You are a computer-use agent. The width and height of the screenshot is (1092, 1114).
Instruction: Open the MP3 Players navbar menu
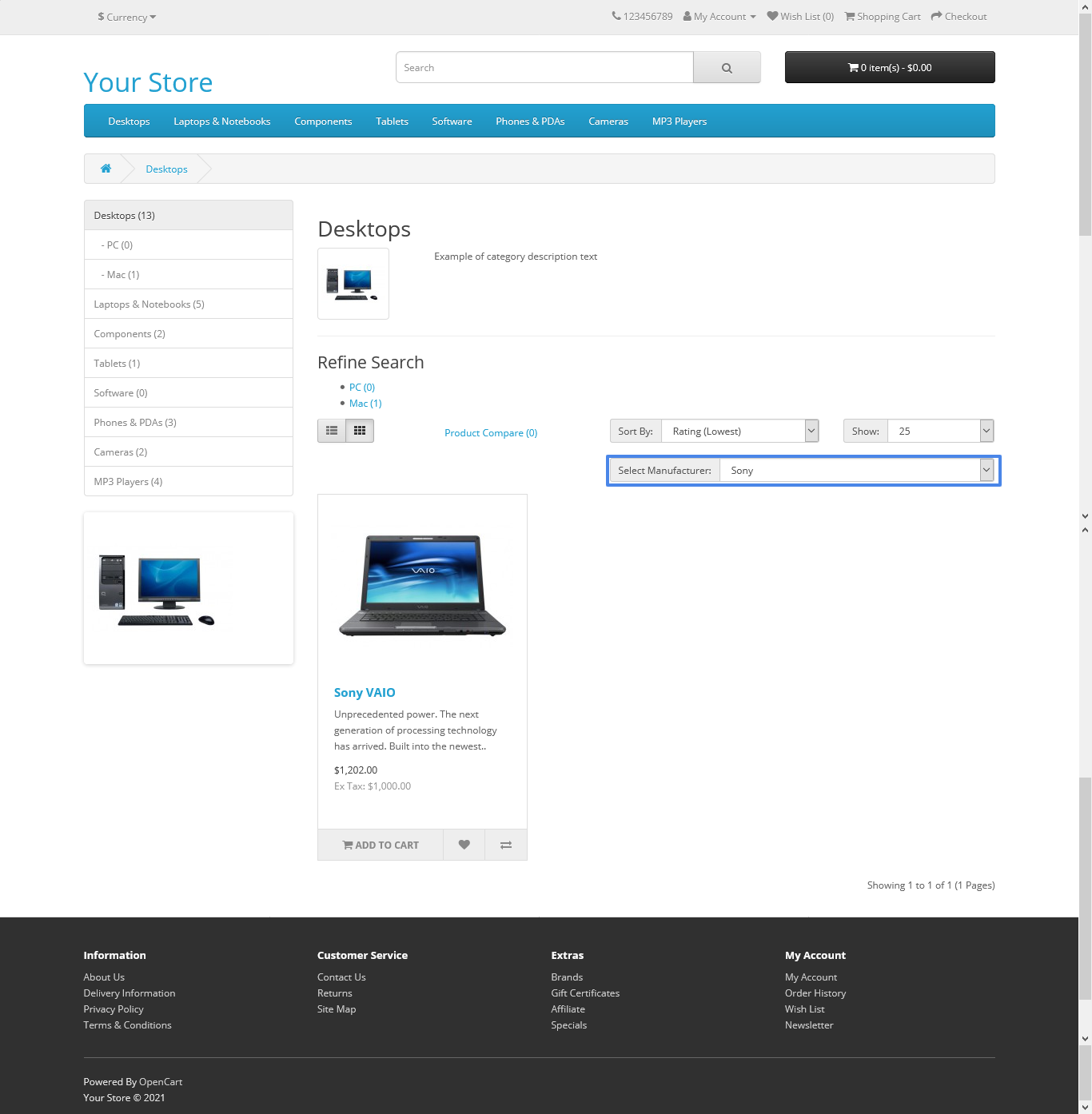coord(680,121)
